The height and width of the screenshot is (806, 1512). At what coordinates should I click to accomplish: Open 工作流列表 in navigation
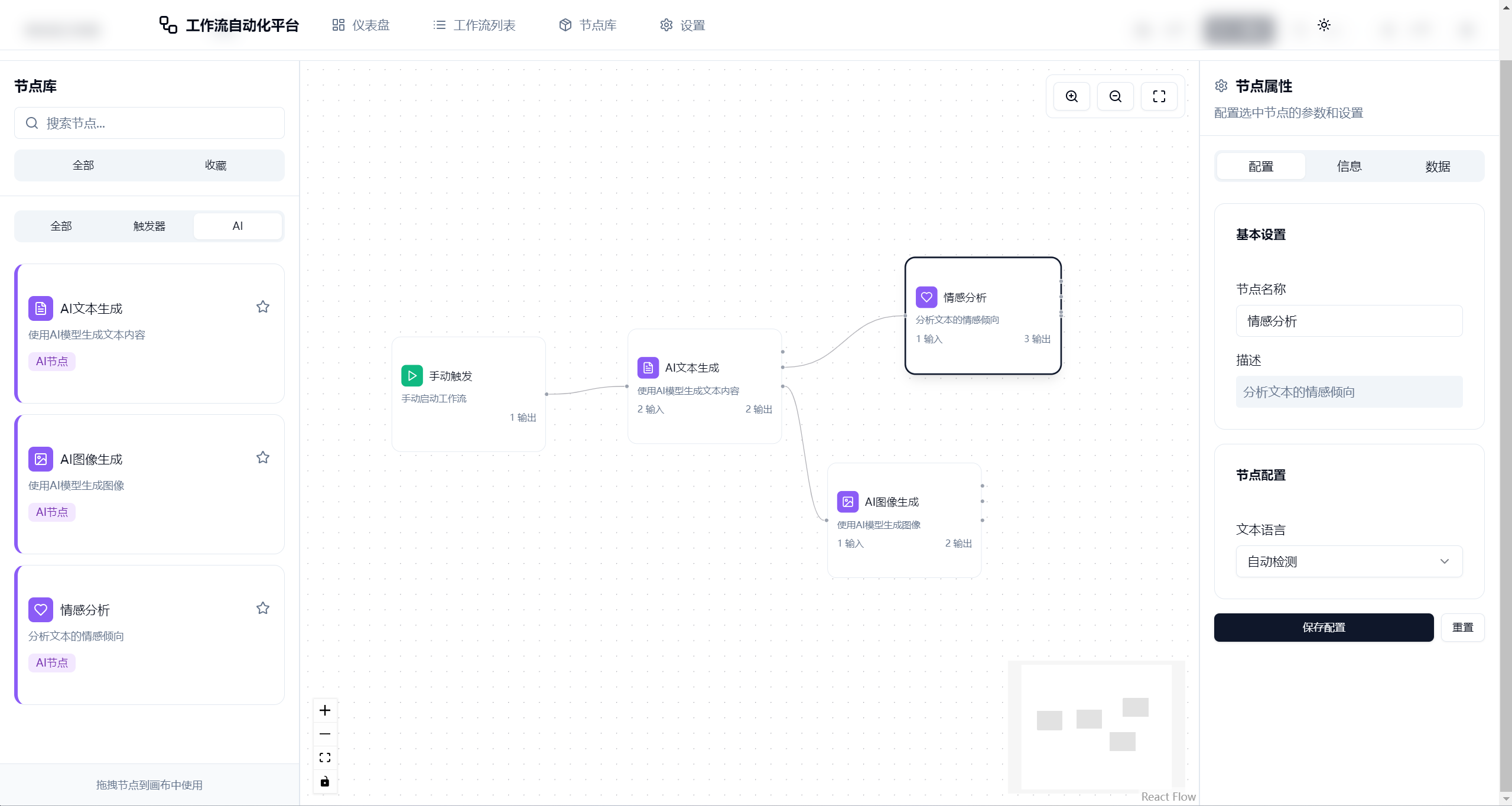(x=474, y=25)
